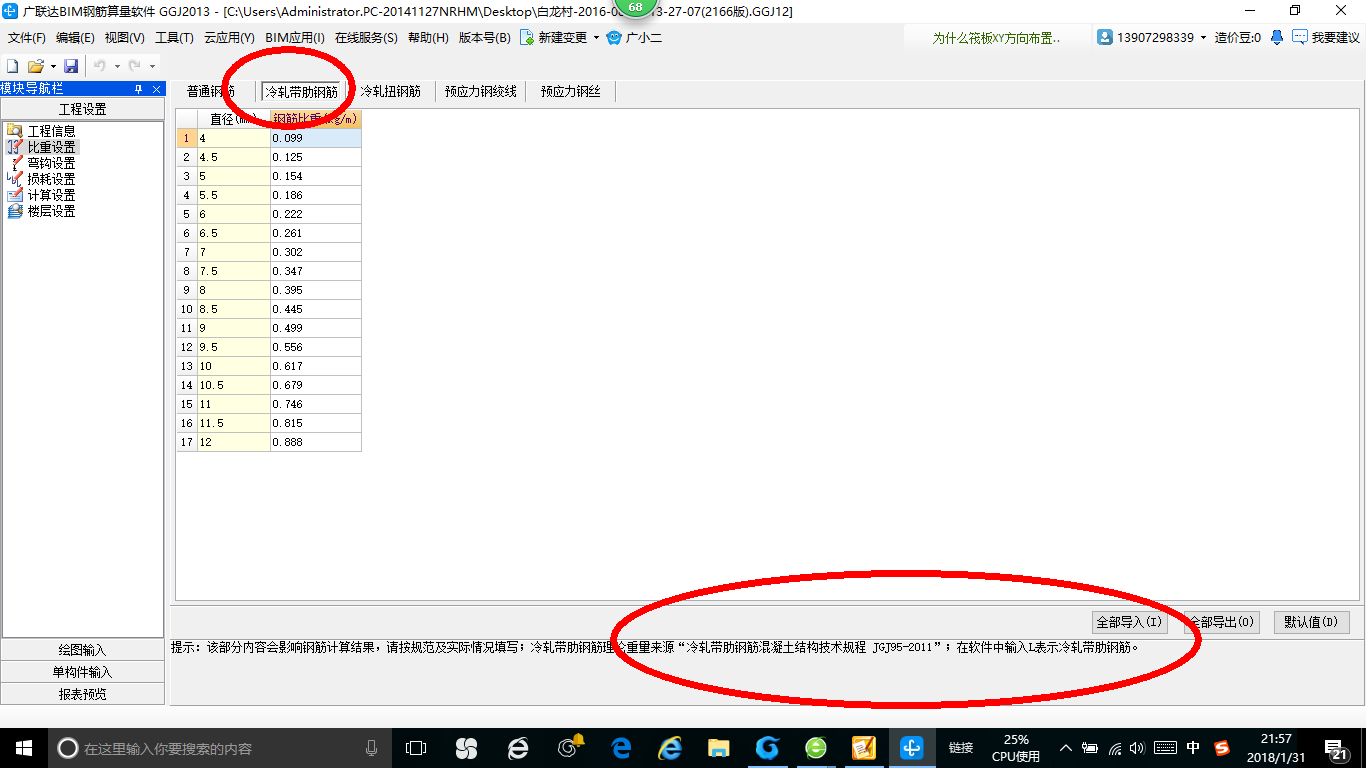
Task: Open the 为什么筏板XY方向布置 tip link
Action: pyautogui.click(x=996, y=38)
